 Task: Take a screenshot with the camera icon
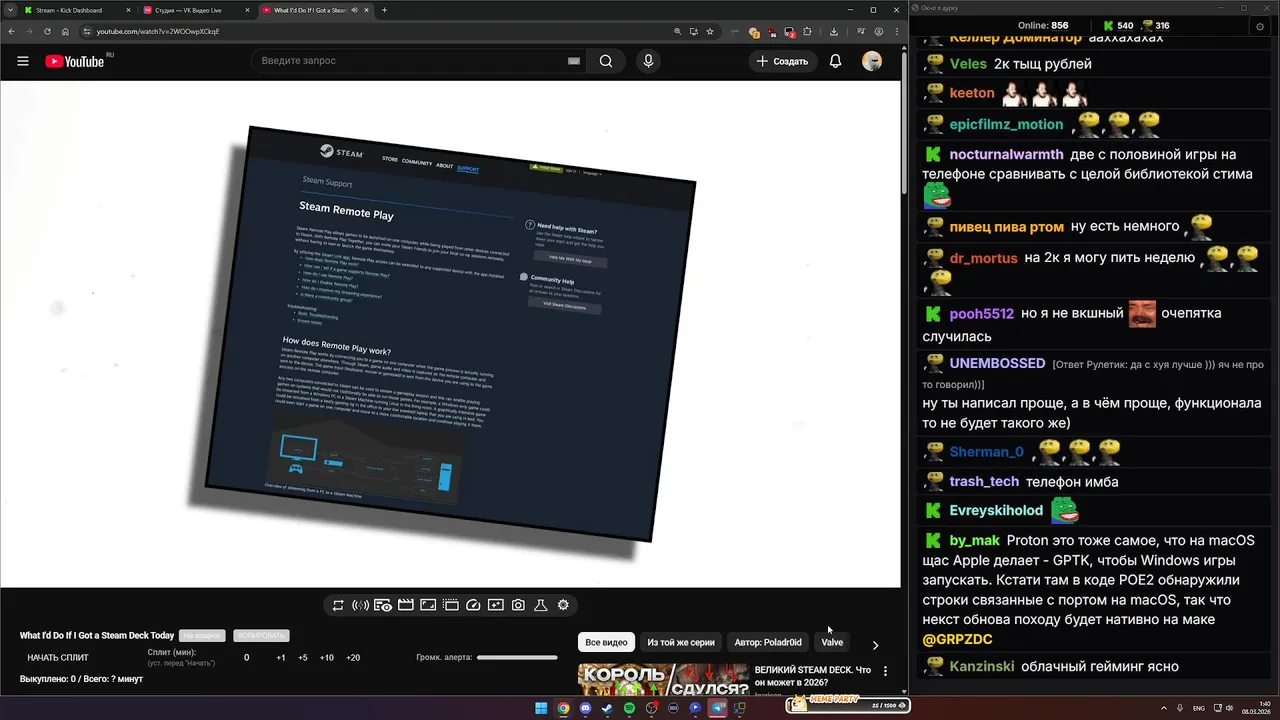click(x=518, y=605)
